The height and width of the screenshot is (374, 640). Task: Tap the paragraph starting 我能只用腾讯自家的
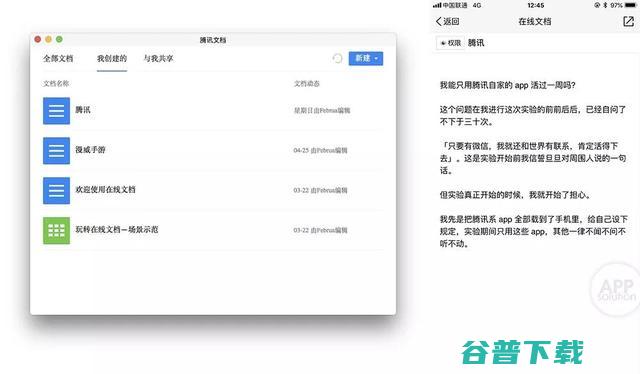coord(507,85)
